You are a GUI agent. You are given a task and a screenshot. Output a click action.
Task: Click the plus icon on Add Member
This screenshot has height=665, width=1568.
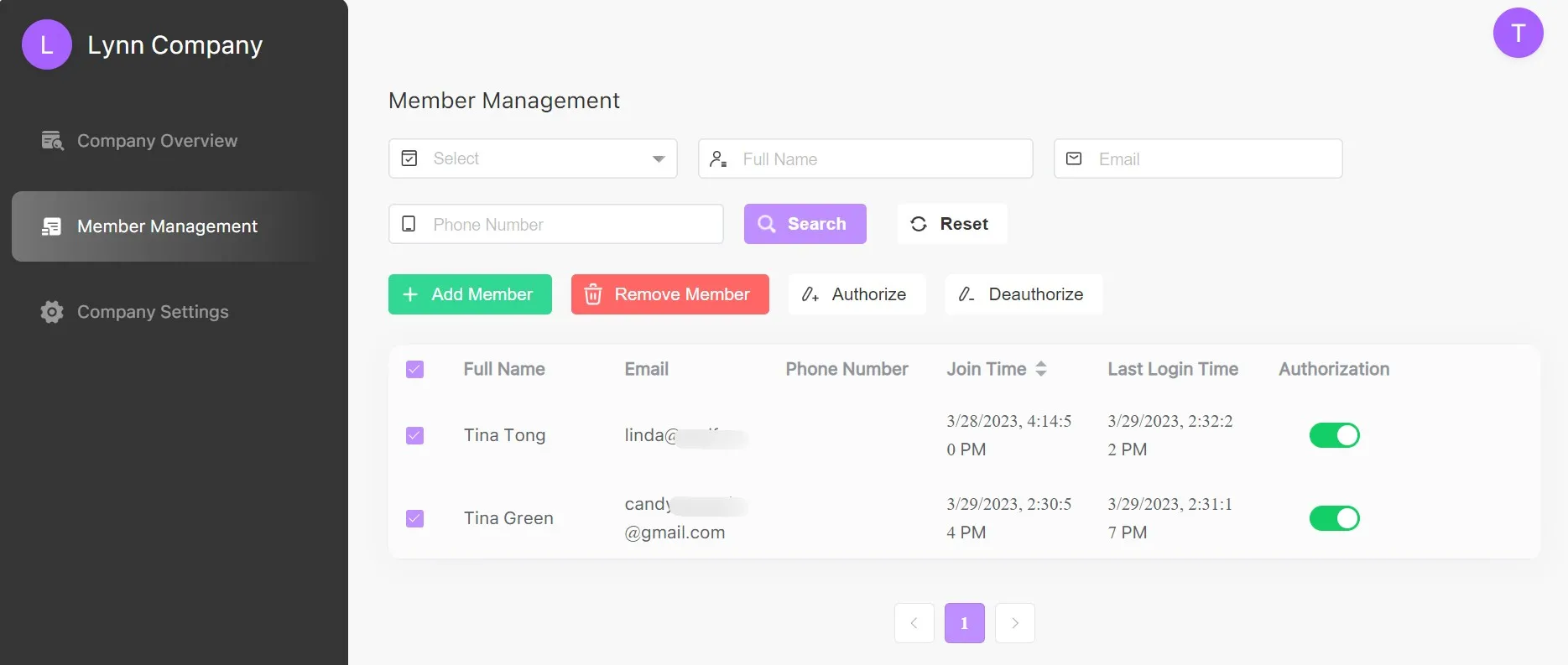tap(410, 294)
